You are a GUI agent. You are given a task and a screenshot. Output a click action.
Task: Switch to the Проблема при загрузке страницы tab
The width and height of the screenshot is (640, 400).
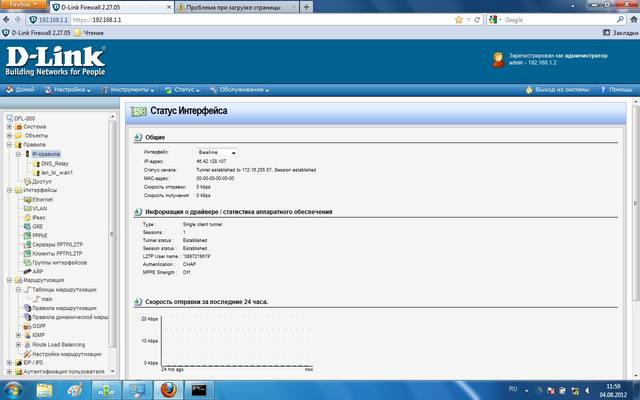[237, 7]
